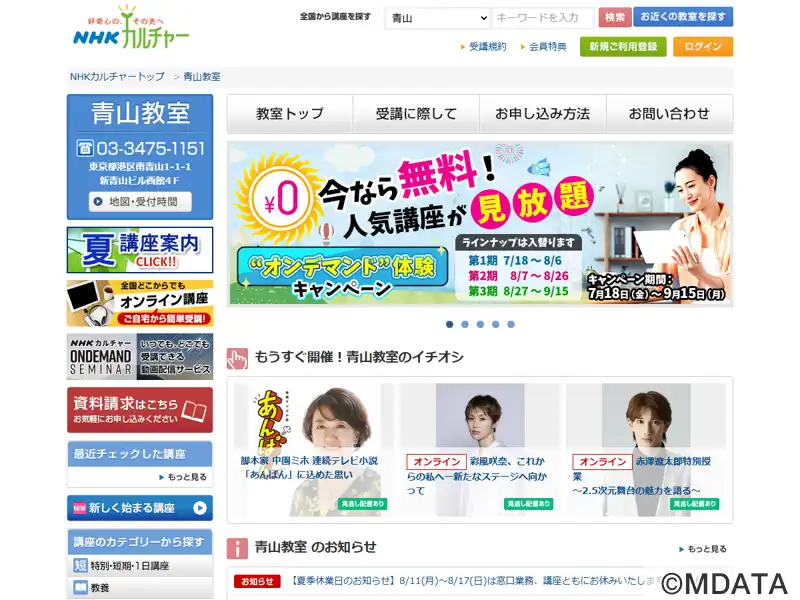Click the 資料請求はこちら banner
800x600 pixels.
(140, 410)
